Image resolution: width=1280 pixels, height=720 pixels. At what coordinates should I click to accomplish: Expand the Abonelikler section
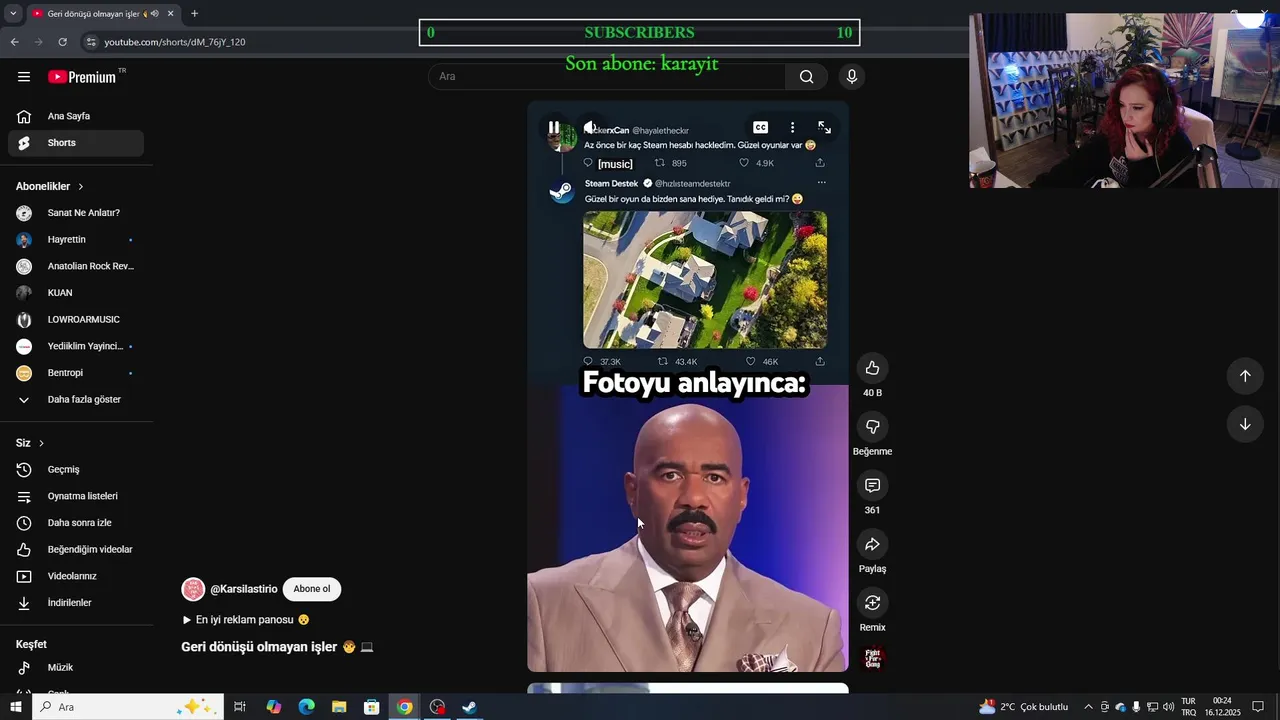pyautogui.click(x=50, y=186)
